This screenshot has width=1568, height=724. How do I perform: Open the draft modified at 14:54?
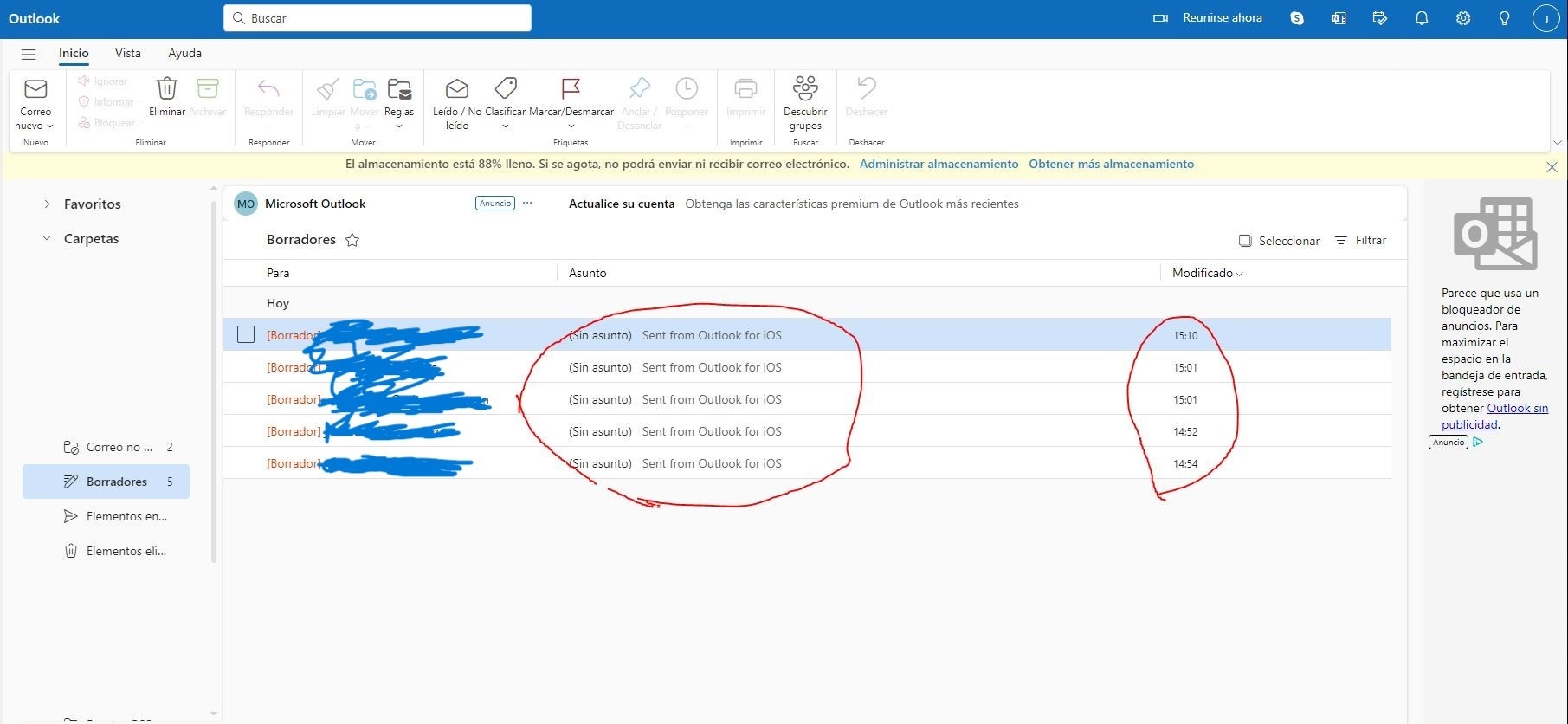(807, 463)
